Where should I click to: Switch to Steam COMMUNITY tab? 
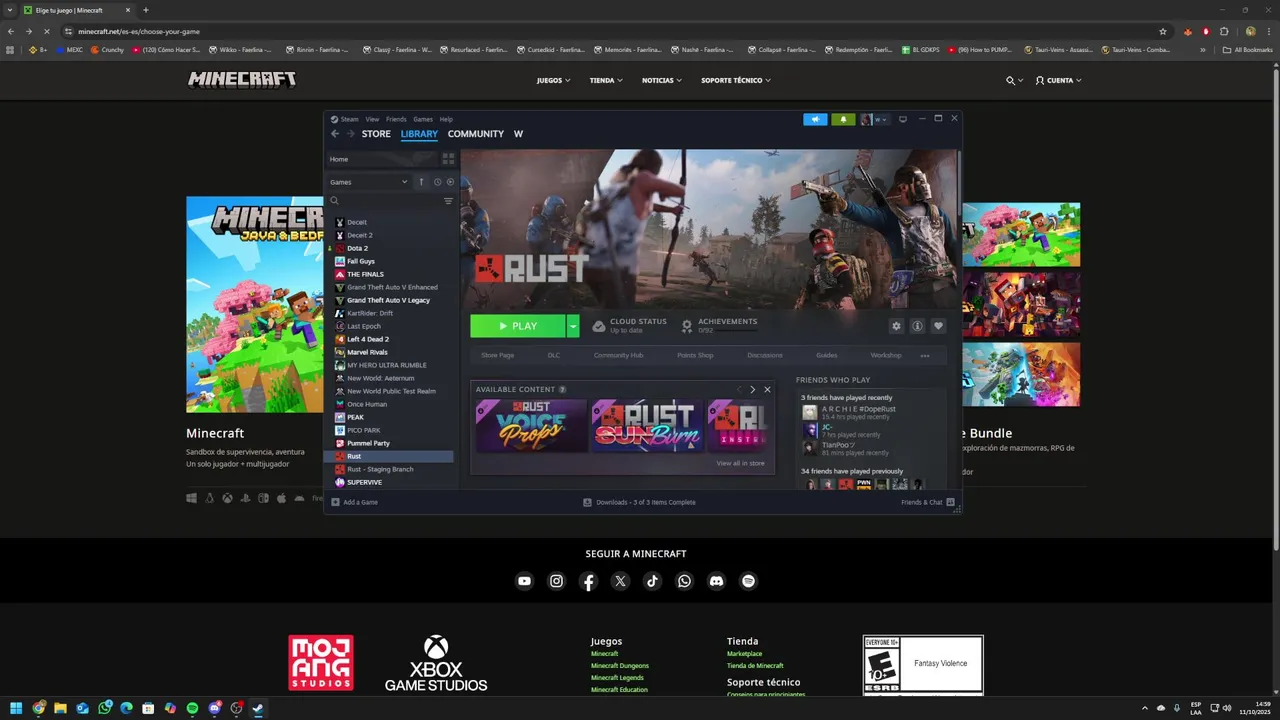[476, 134]
